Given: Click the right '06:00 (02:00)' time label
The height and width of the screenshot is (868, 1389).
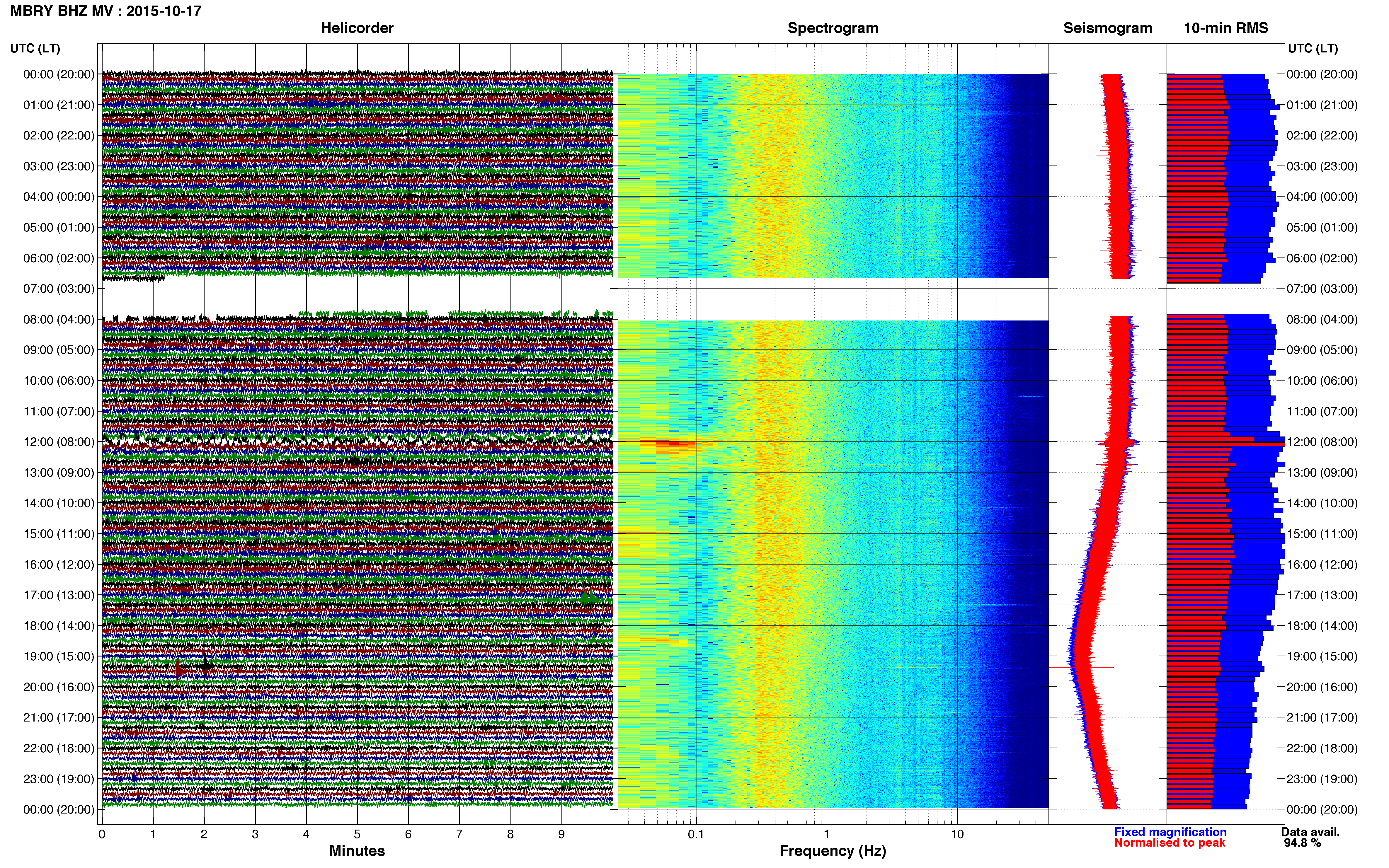Looking at the screenshot, I should 1322,258.
